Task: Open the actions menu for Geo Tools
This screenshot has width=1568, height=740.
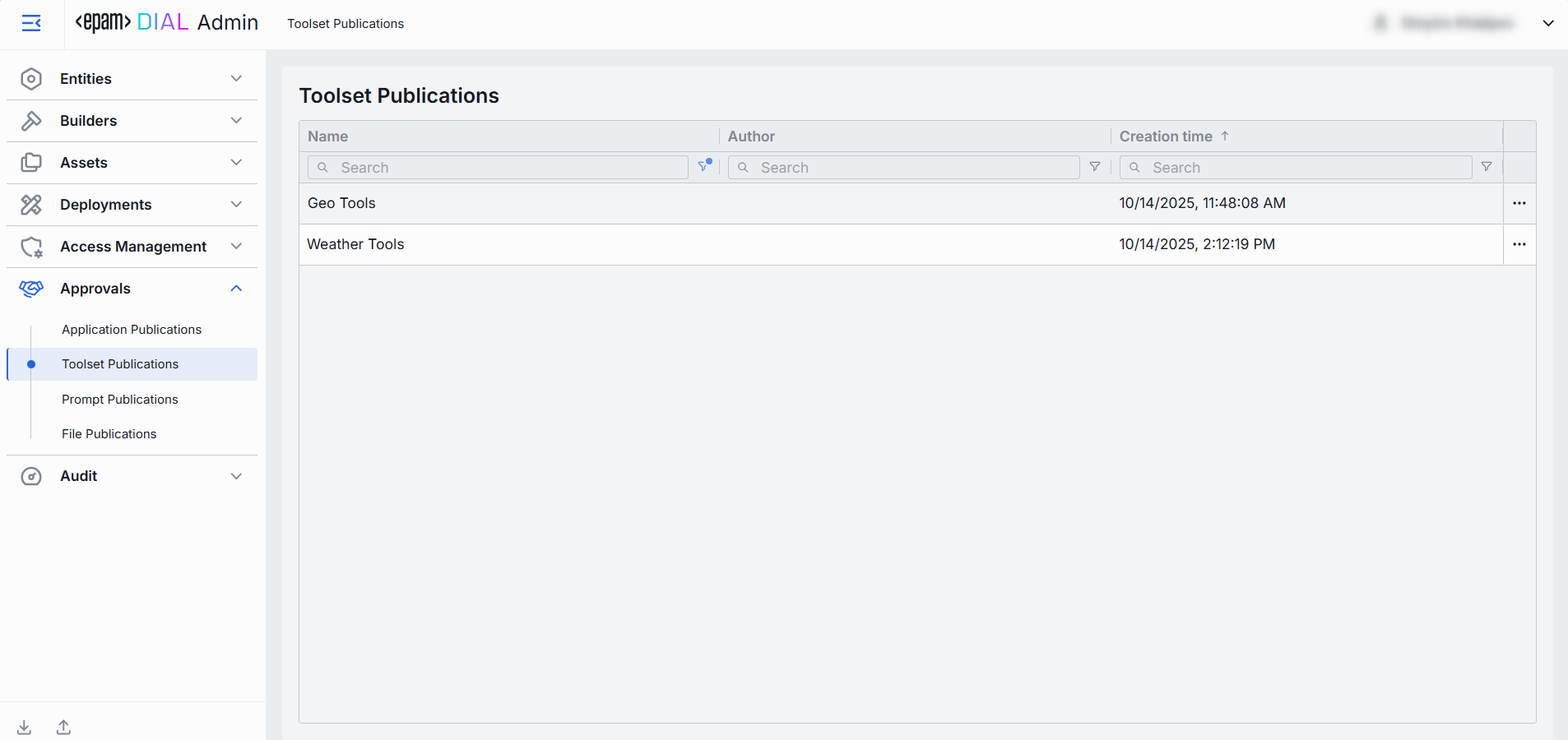Action: (1519, 203)
